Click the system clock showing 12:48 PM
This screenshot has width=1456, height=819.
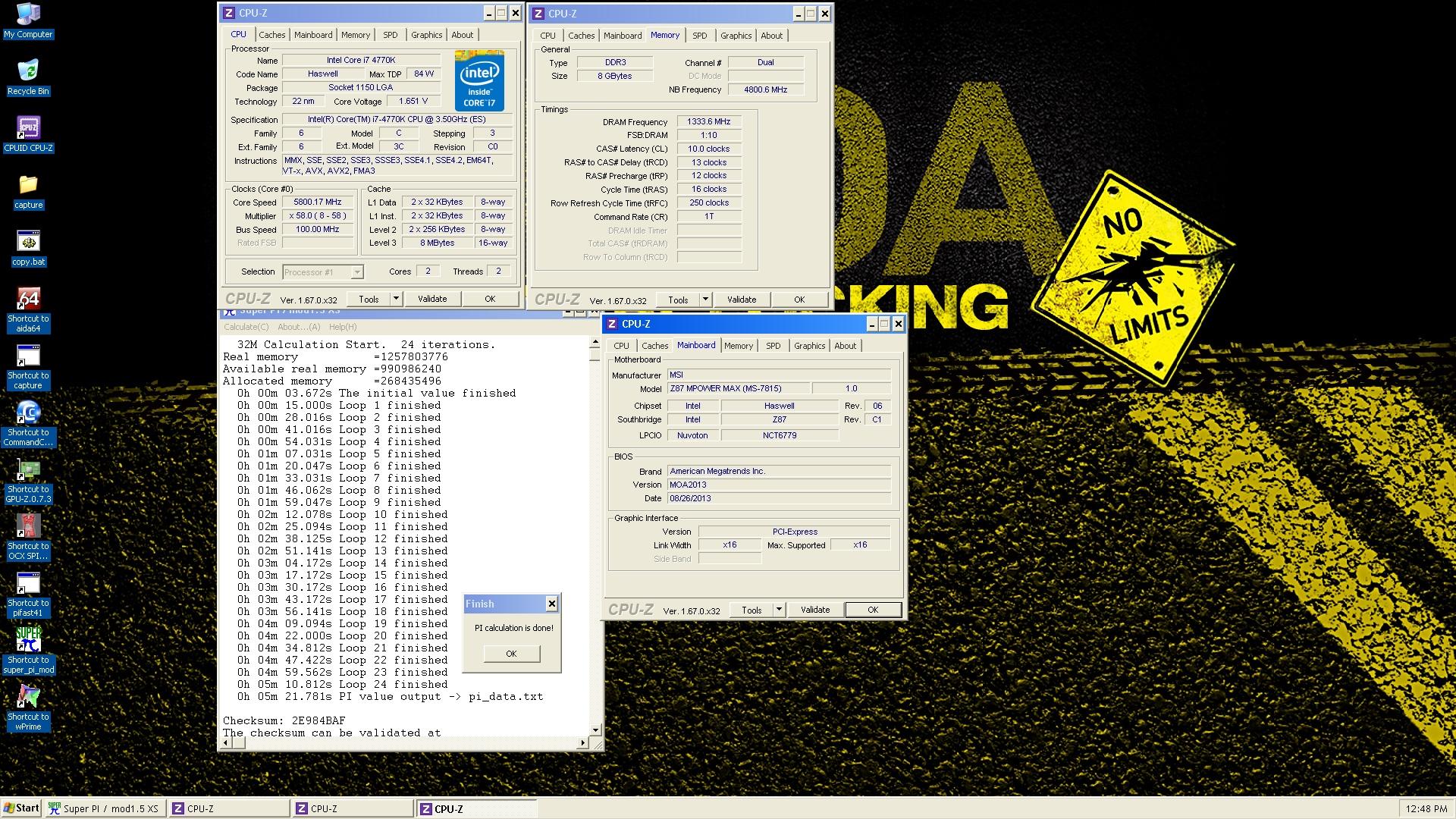1426,809
